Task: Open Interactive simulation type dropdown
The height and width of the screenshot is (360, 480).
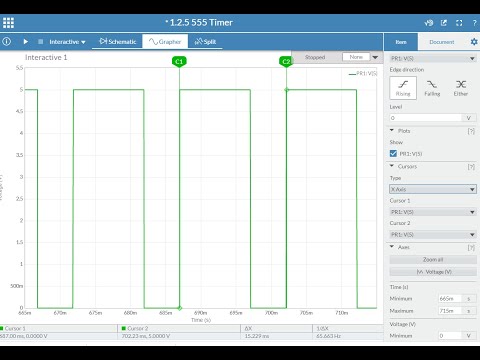Action: (x=67, y=42)
